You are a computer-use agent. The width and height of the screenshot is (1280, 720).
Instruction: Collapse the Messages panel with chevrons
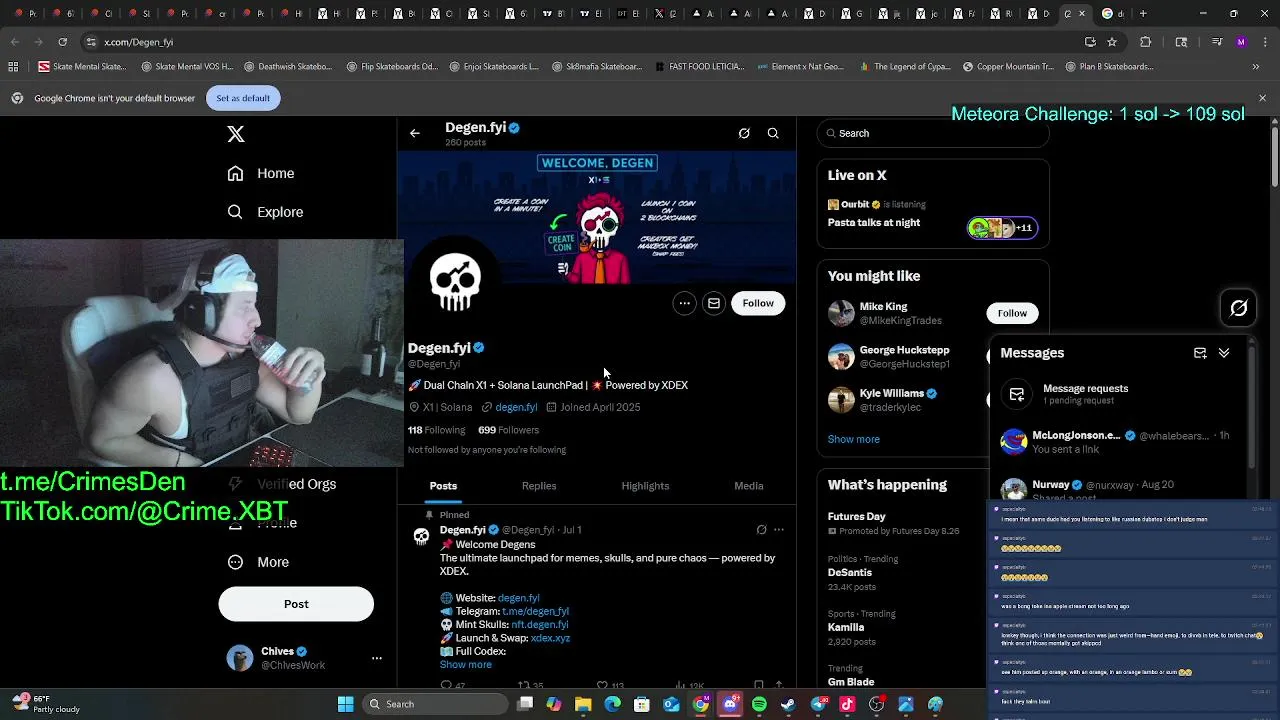click(1224, 353)
